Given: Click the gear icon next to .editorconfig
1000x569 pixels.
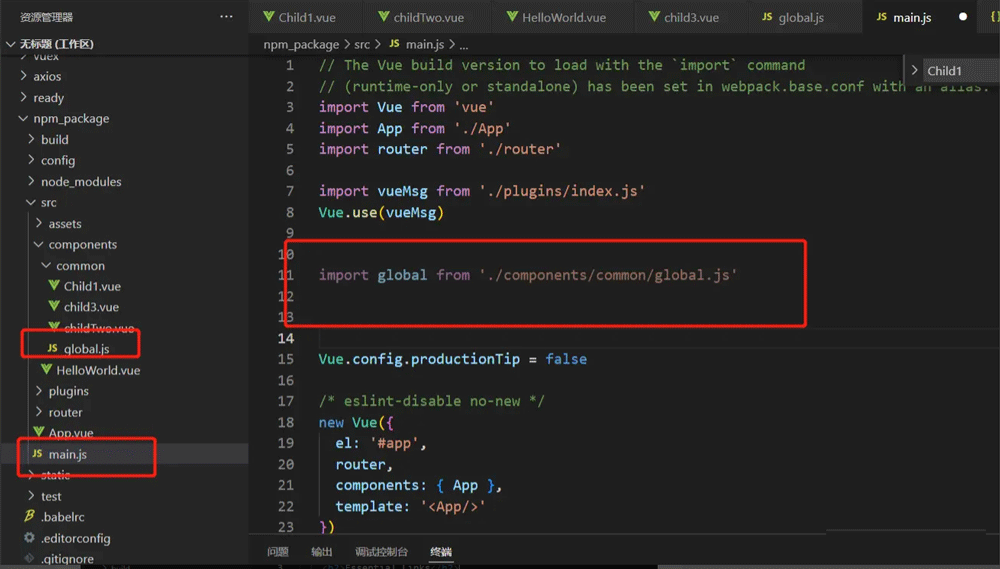Looking at the screenshot, I should (x=29, y=538).
